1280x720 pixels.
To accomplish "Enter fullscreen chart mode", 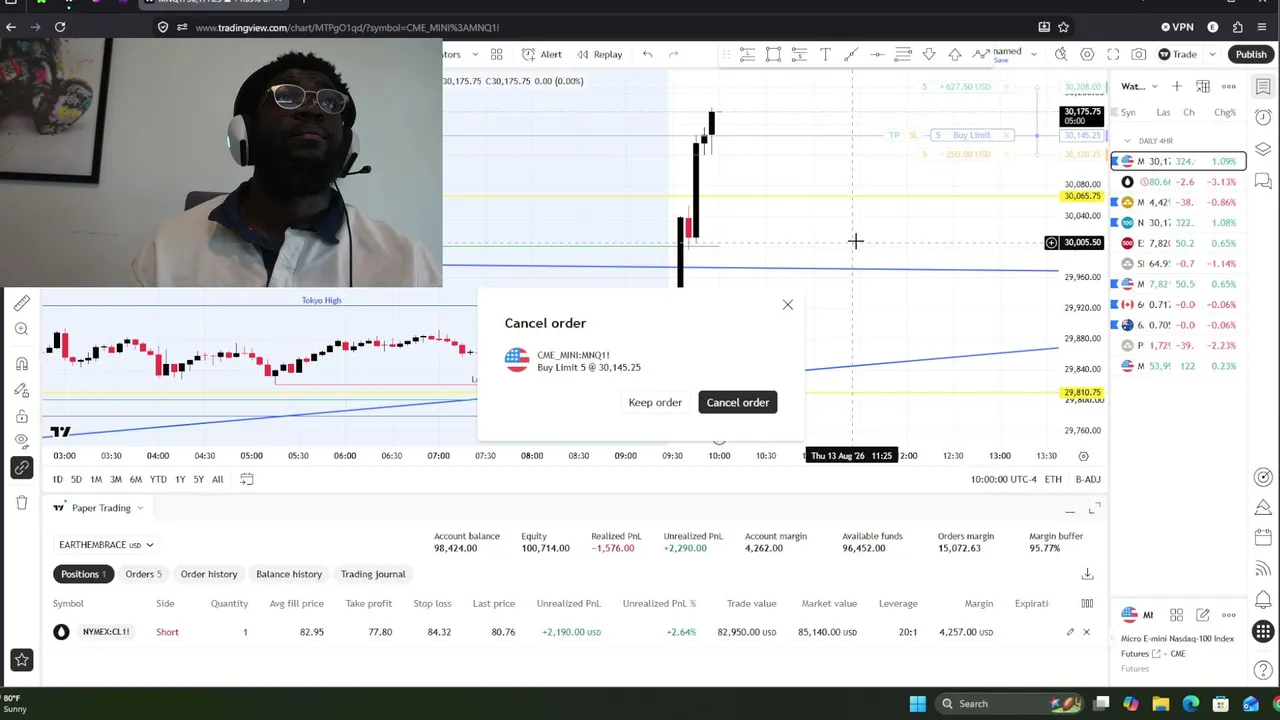I will tap(1113, 54).
